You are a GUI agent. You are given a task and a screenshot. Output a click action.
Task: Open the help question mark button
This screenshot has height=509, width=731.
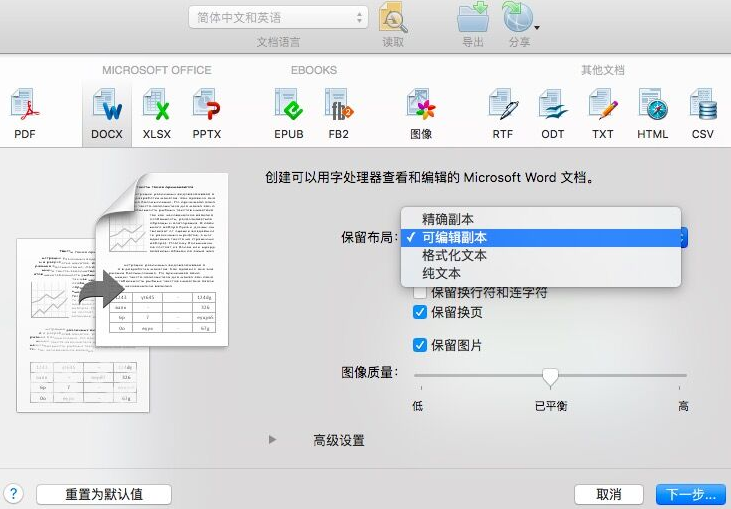click(x=13, y=494)
